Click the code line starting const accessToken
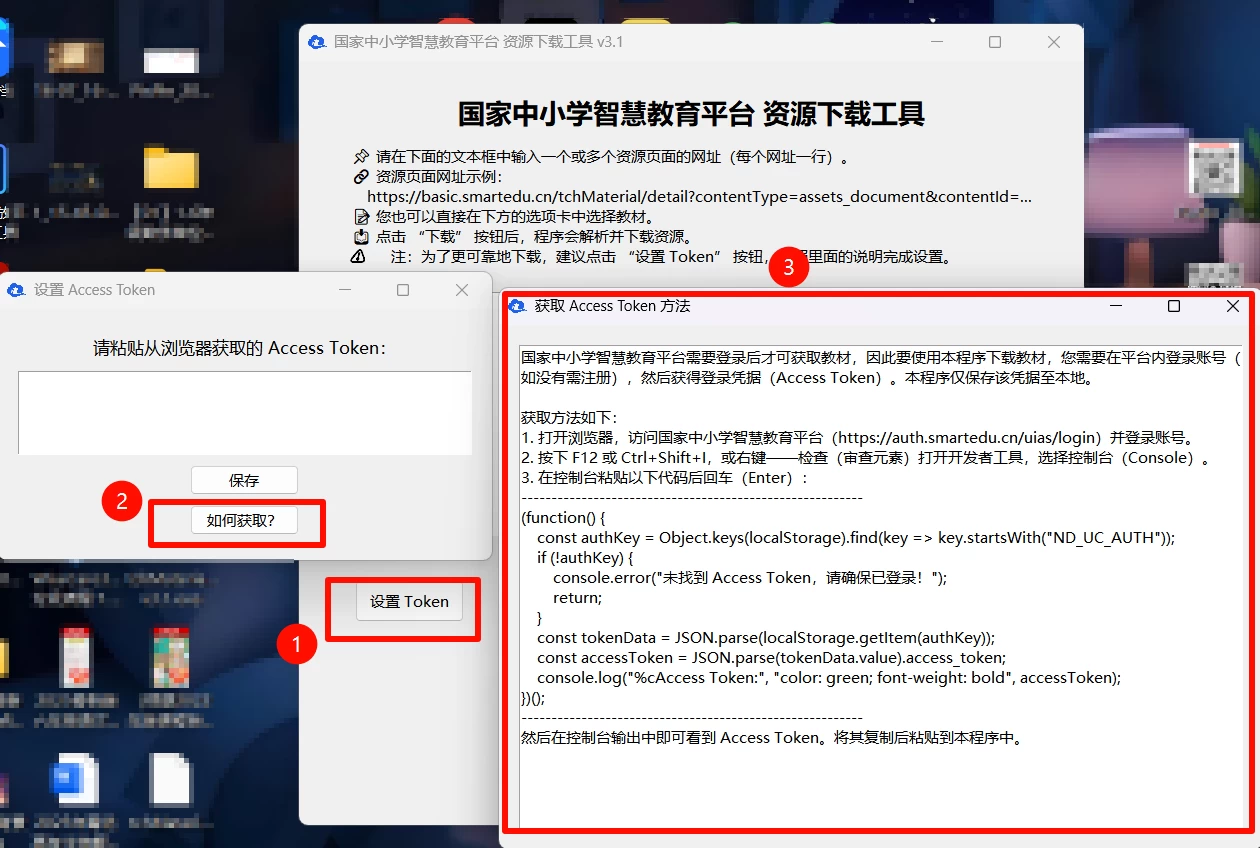Viewport: 1260px width, 848px height. click(771, 658)
